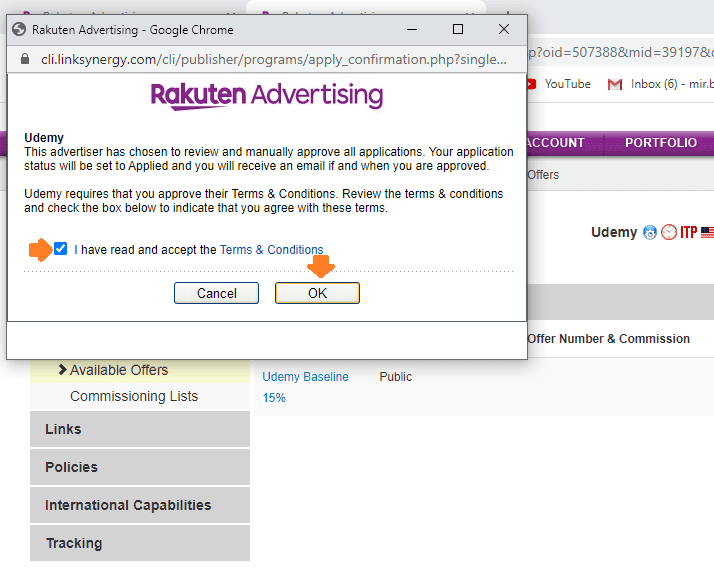Maximize the Rakuten Advertising popup window
Image resolution: width=714 pixels, height=570 pixels.
tap(458, 30)
